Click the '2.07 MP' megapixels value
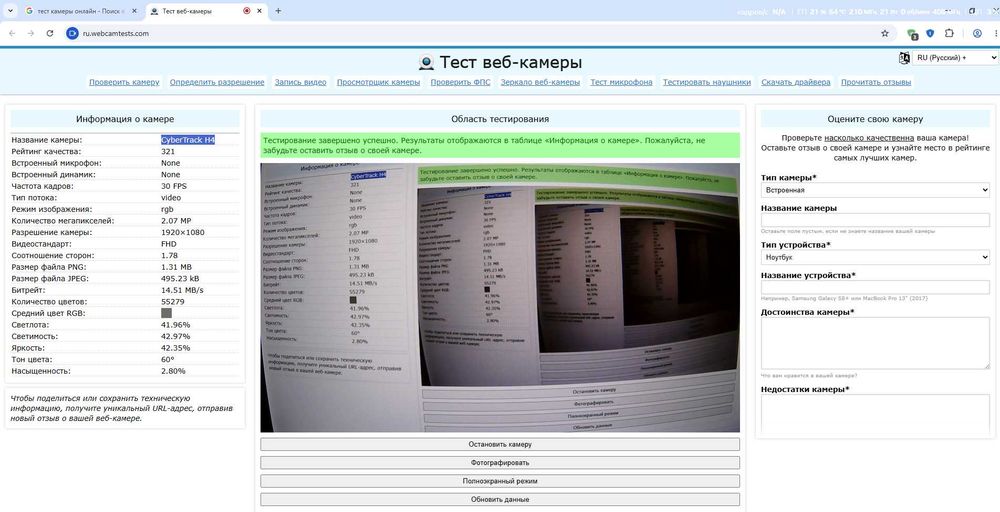The width and height of the screenshot is (1000, 512). click(x=176, y=221)
